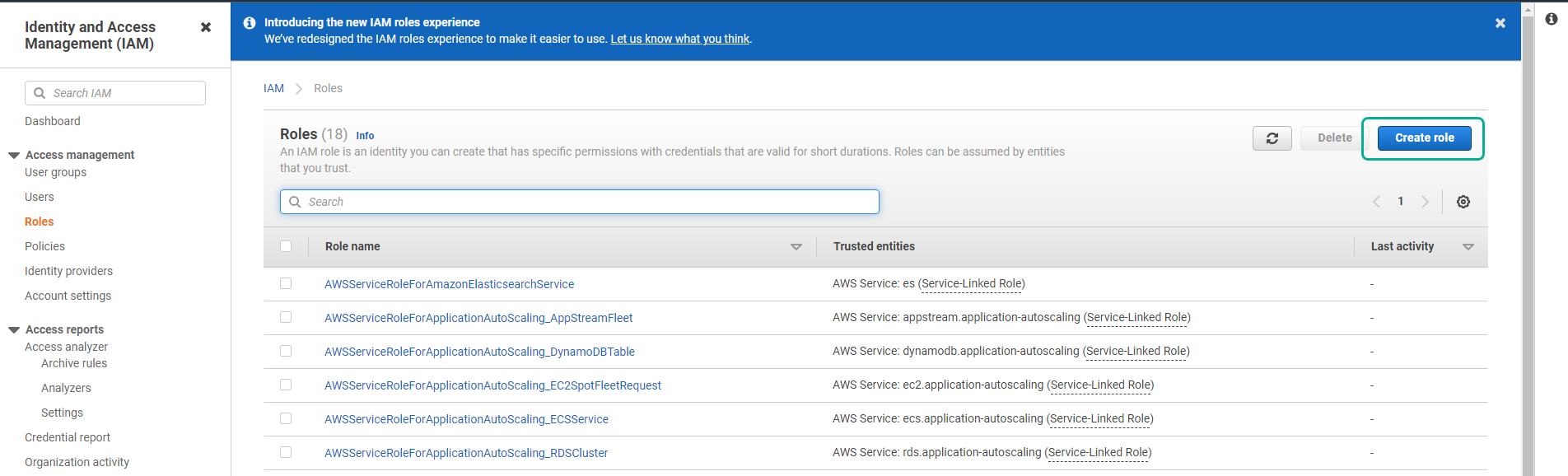Dismiss the new IAM roles banner

(1500, 23)
